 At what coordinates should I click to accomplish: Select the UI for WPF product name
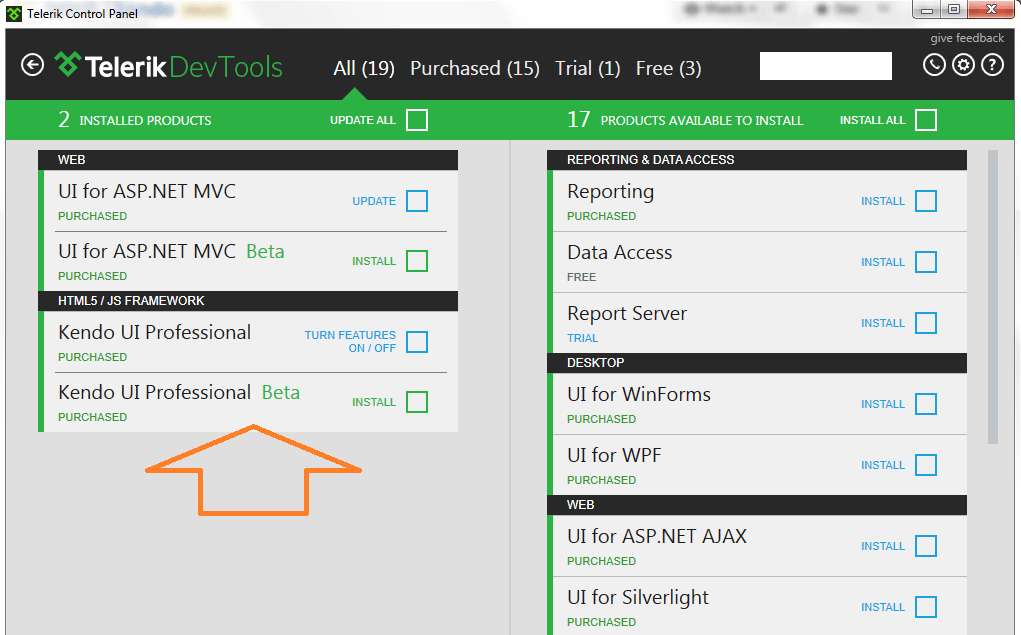pyautogui.click(x=614, y=455)
